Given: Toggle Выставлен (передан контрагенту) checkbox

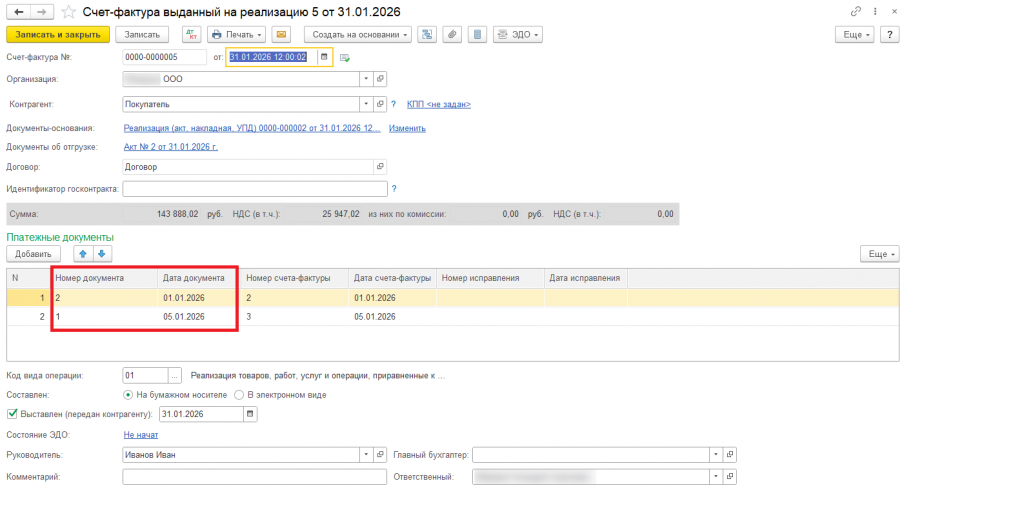Looking at the screenshot, I should coord(12,414).
